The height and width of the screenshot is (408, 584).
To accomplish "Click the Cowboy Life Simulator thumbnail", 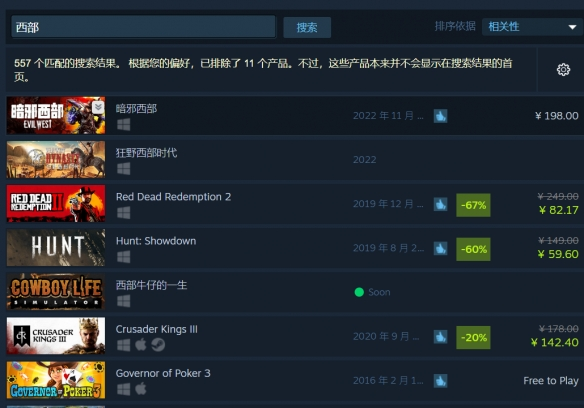I will (x=56, y=292).
